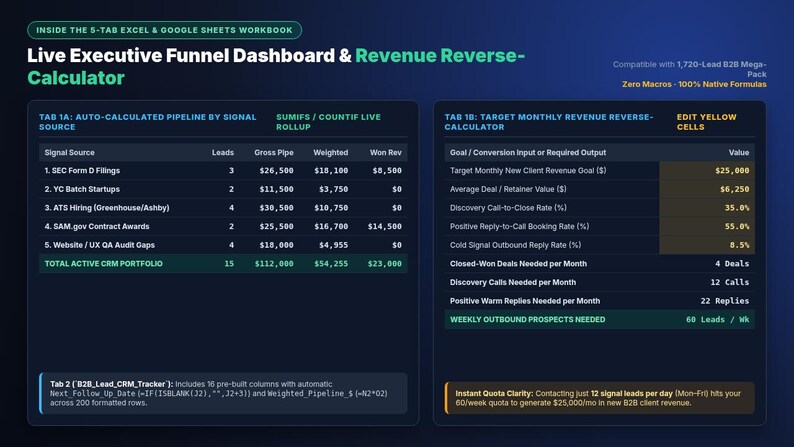The height and width of the screenshot is (447, 794).
Task: Click the $14,500 won revenue value
Action: [385, 226]
